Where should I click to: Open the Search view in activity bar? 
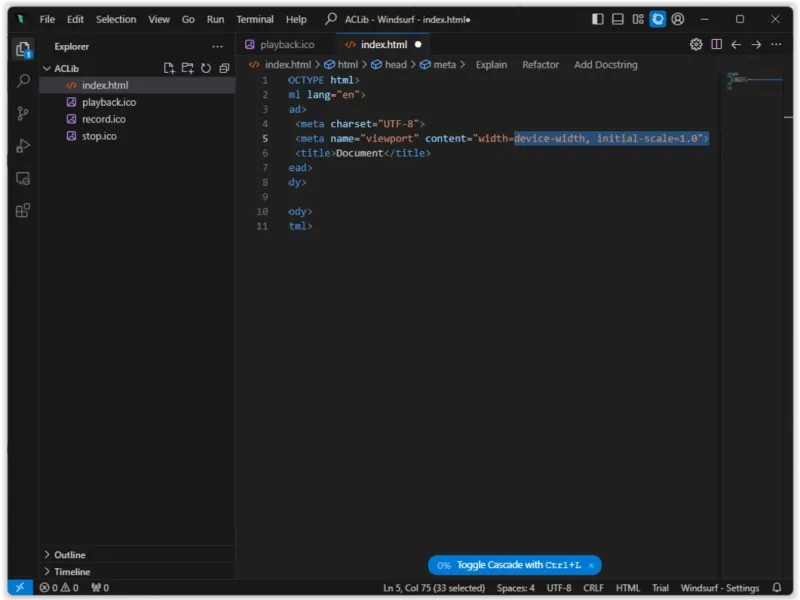click(23, 81)
